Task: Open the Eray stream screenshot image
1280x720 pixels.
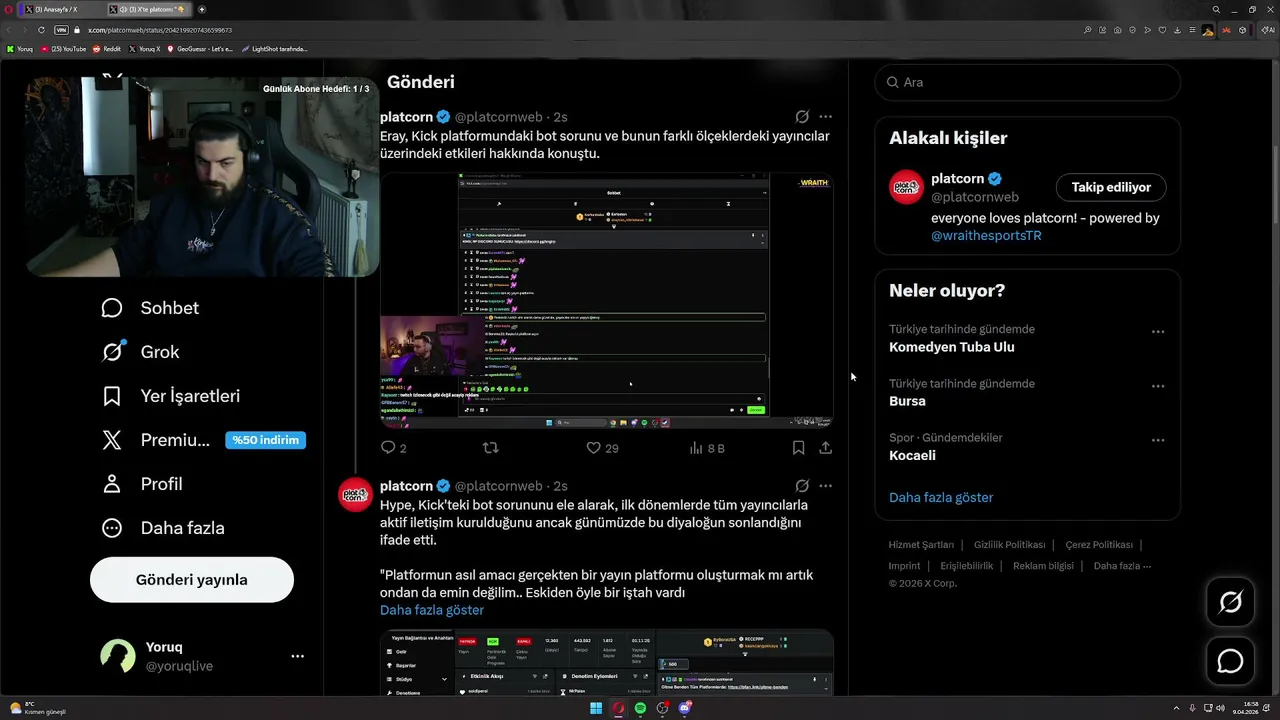Action: [607, 300]
